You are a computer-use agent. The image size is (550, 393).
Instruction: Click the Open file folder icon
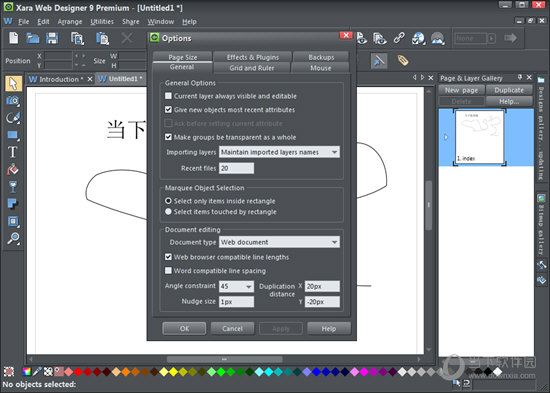tap(33, 38)
